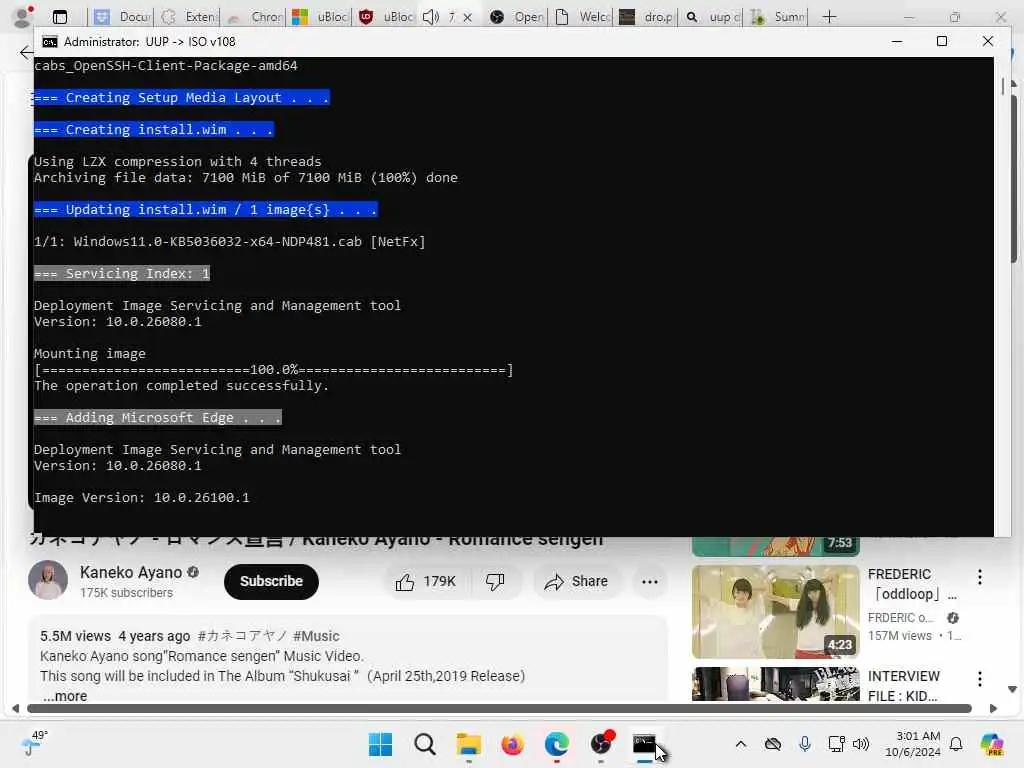Switch to the 'Exten' browser tab
The image size is (1024, 768).
pyautogui.click(x=189, y=17)
